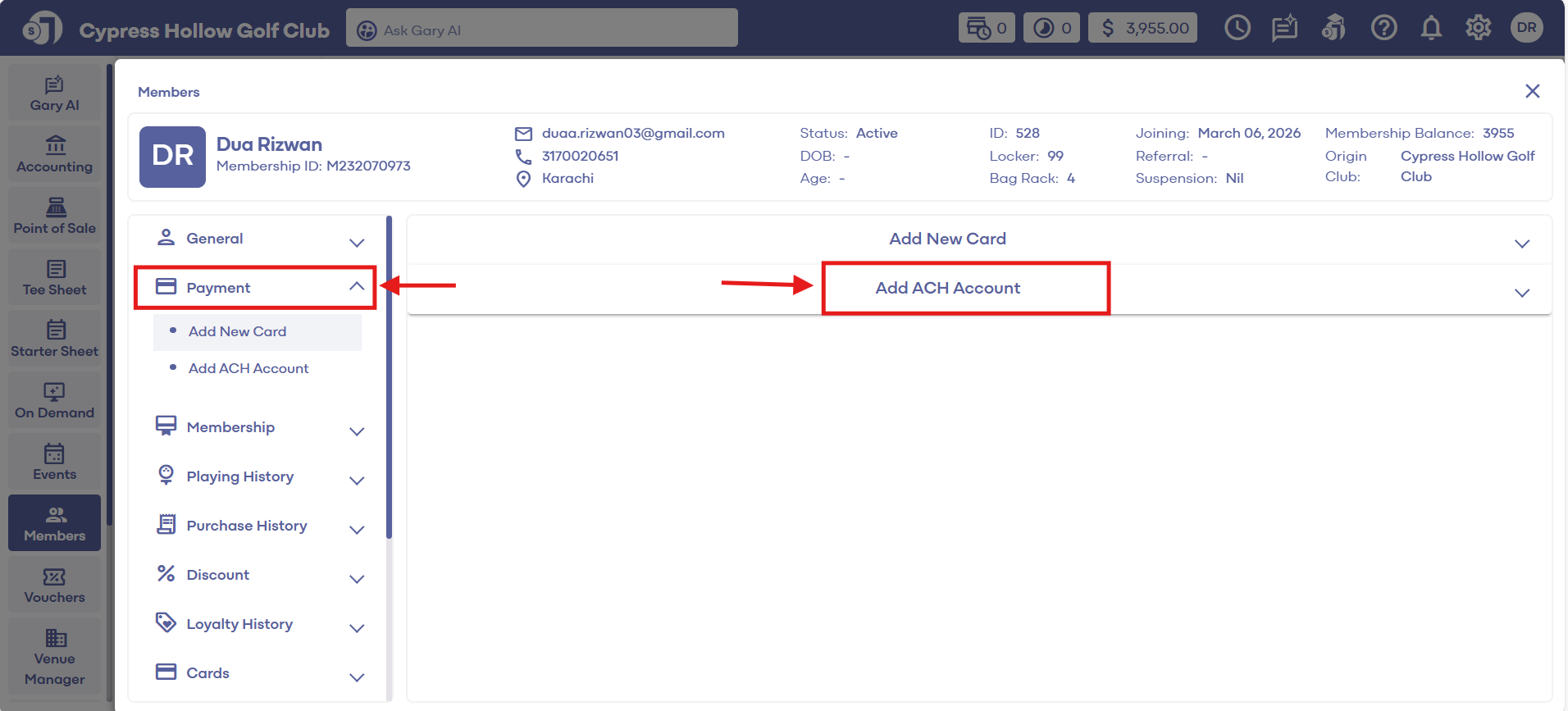Click the help question mark icon
This screenshot has height=711, width=1568.
[1383, 29]
